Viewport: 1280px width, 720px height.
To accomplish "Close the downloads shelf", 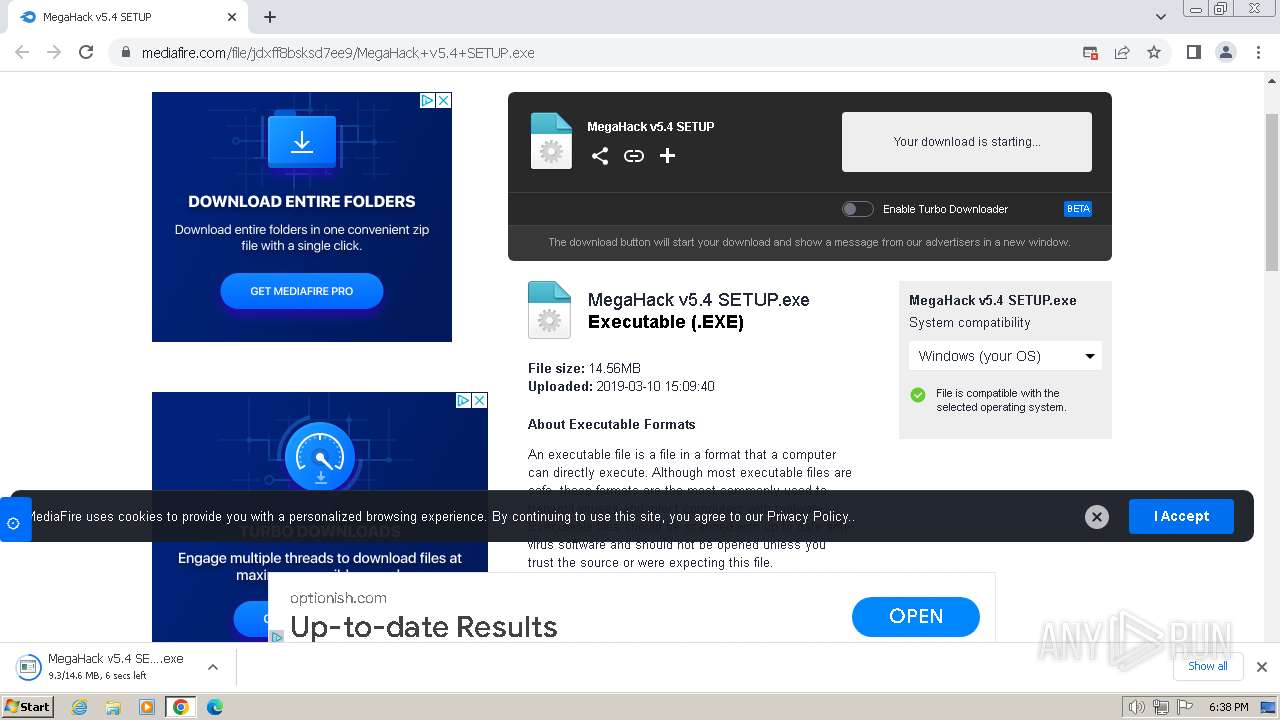I will click(1262, 667).
